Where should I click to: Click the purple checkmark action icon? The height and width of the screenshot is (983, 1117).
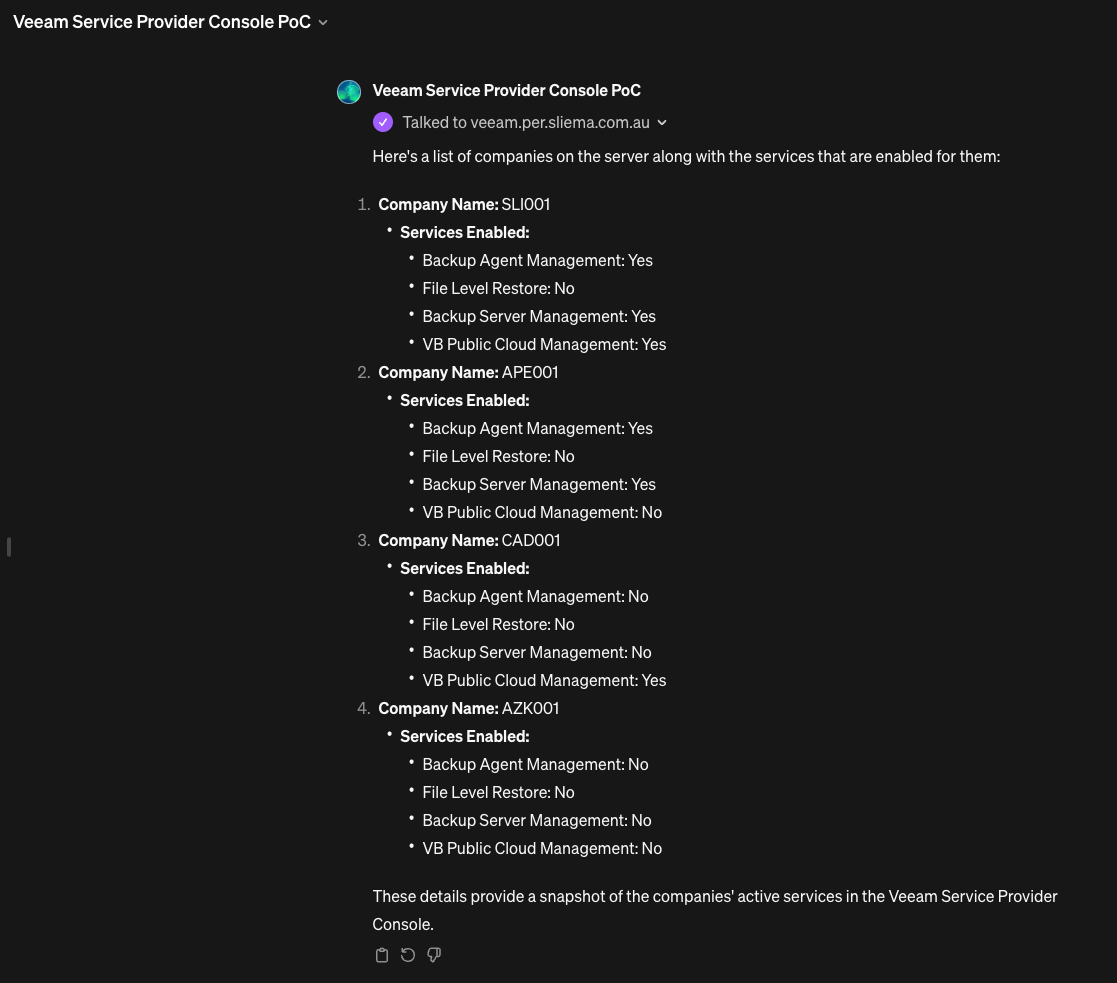click(382, 122)
